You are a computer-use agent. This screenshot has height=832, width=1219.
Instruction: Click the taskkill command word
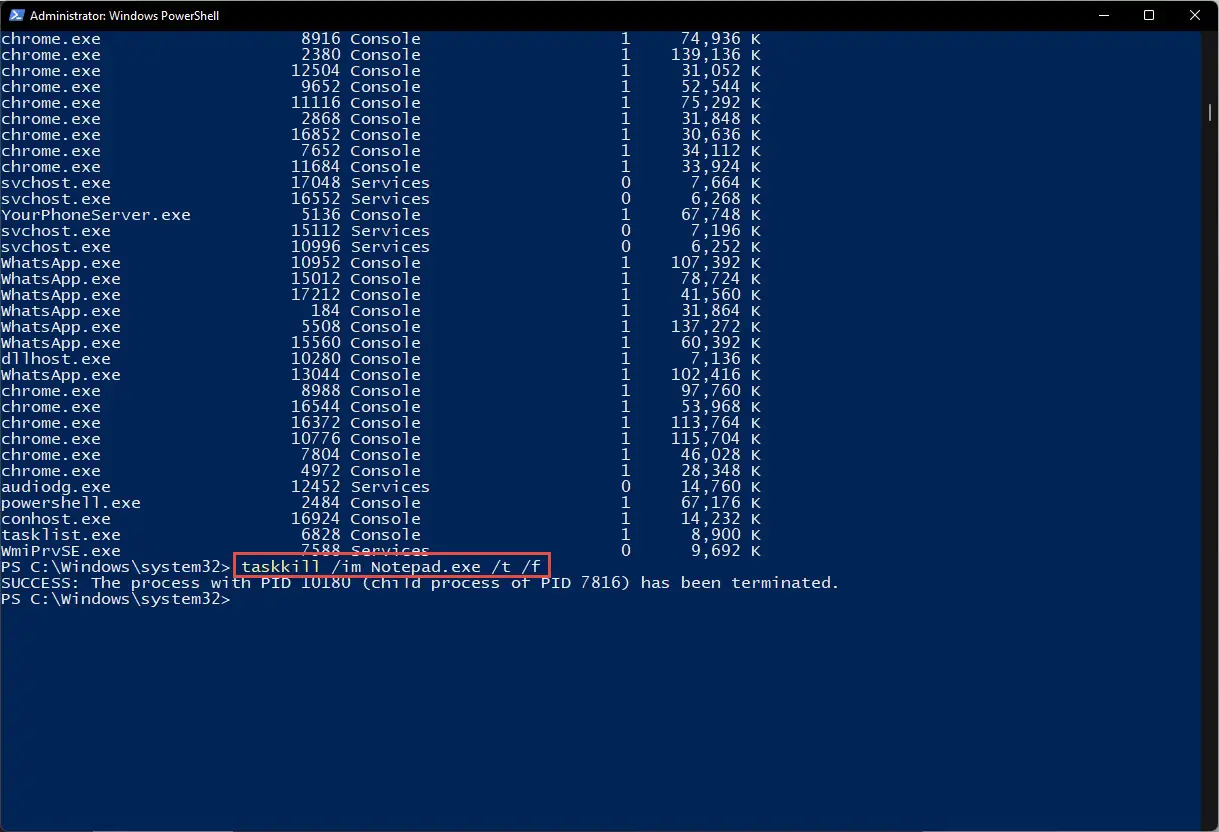281,567
